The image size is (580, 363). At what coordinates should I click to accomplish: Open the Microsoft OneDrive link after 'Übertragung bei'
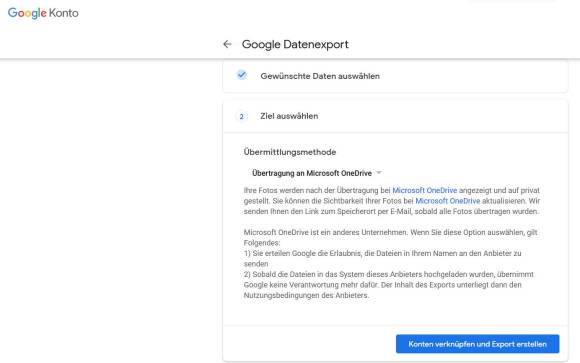[x=425, y=190]
